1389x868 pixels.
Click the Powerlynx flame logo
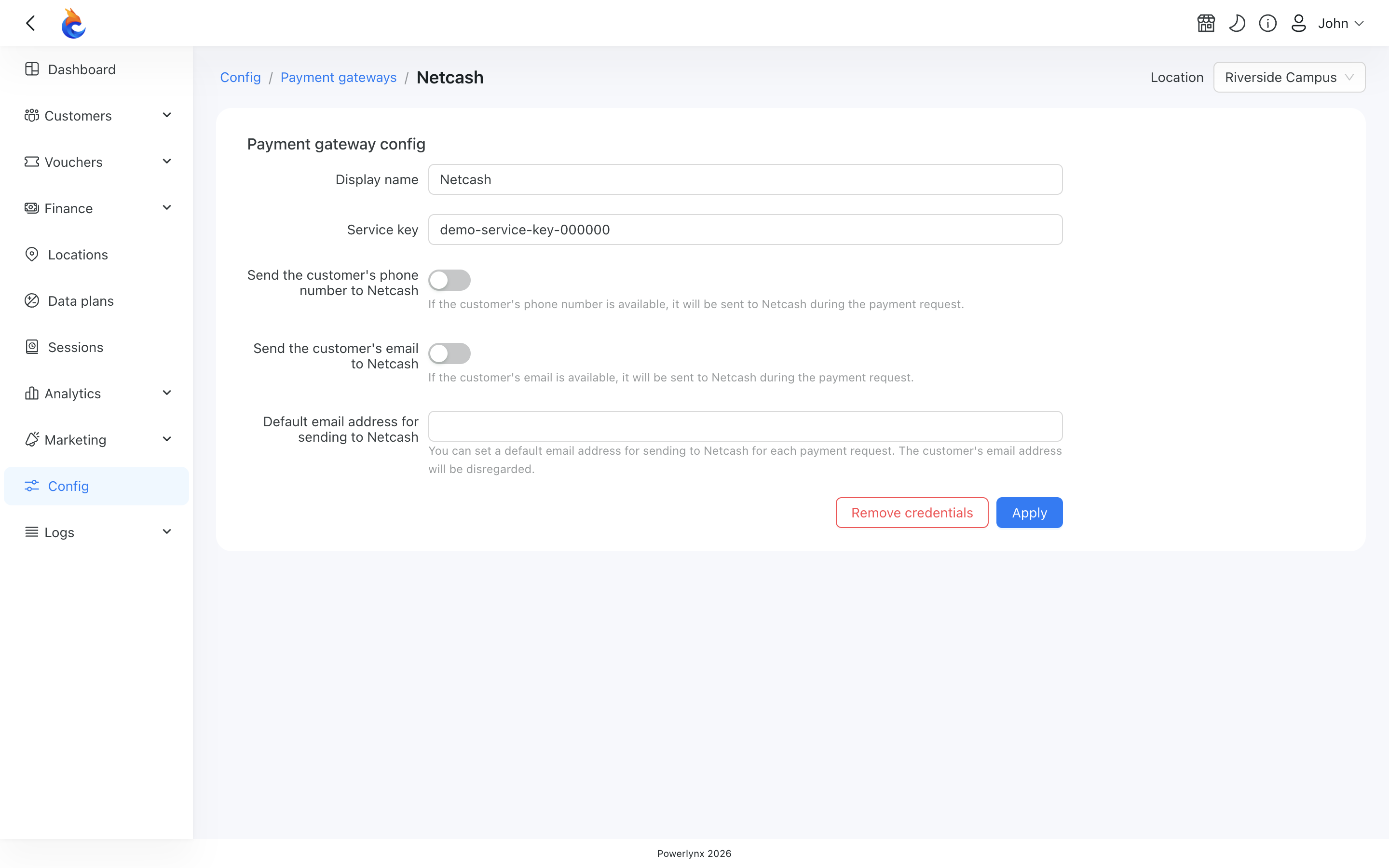(73, 23)
